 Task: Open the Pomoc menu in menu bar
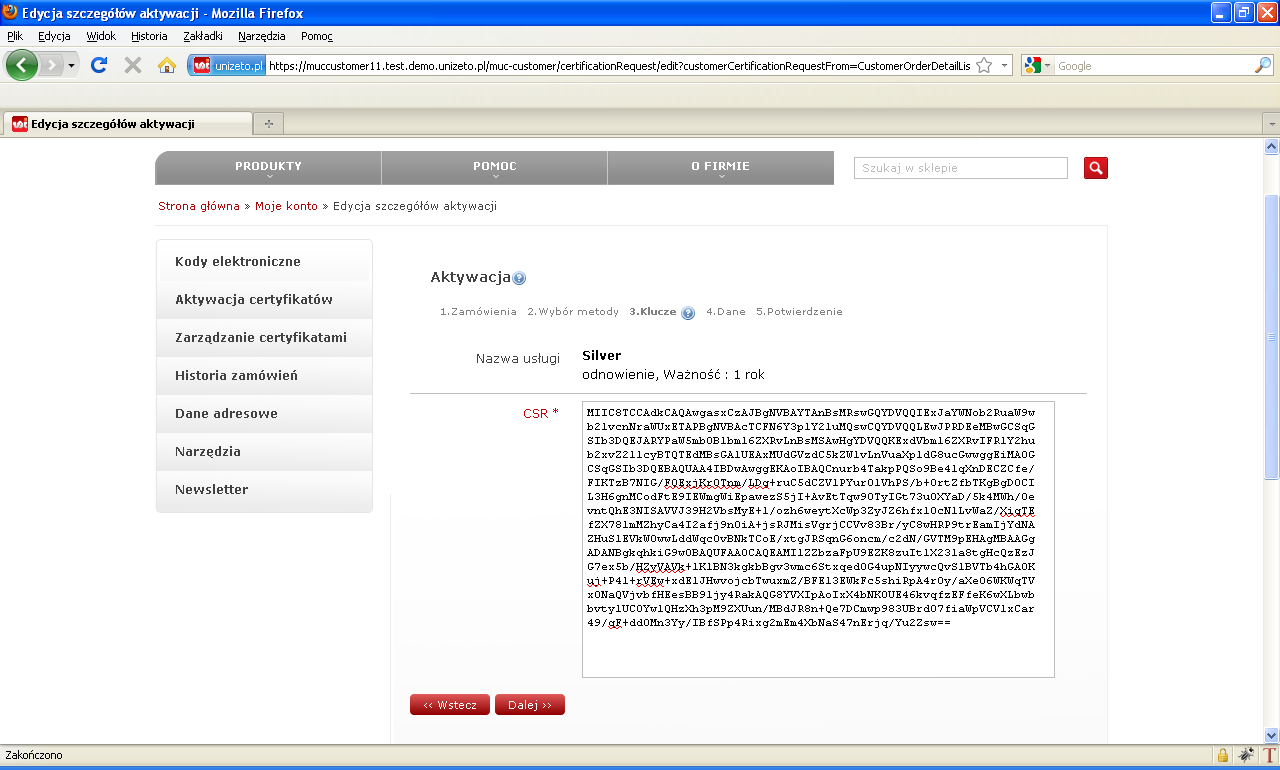coord(316,36)
